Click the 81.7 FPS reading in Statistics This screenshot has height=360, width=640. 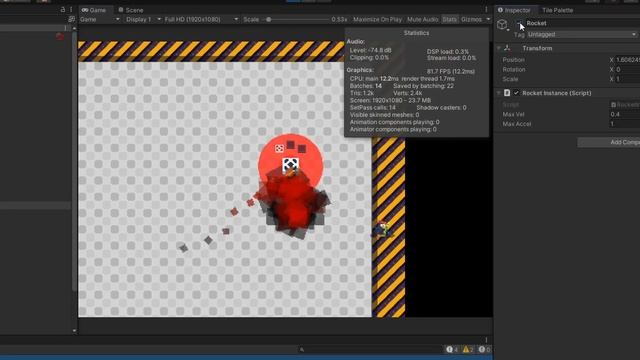[451, 71]
